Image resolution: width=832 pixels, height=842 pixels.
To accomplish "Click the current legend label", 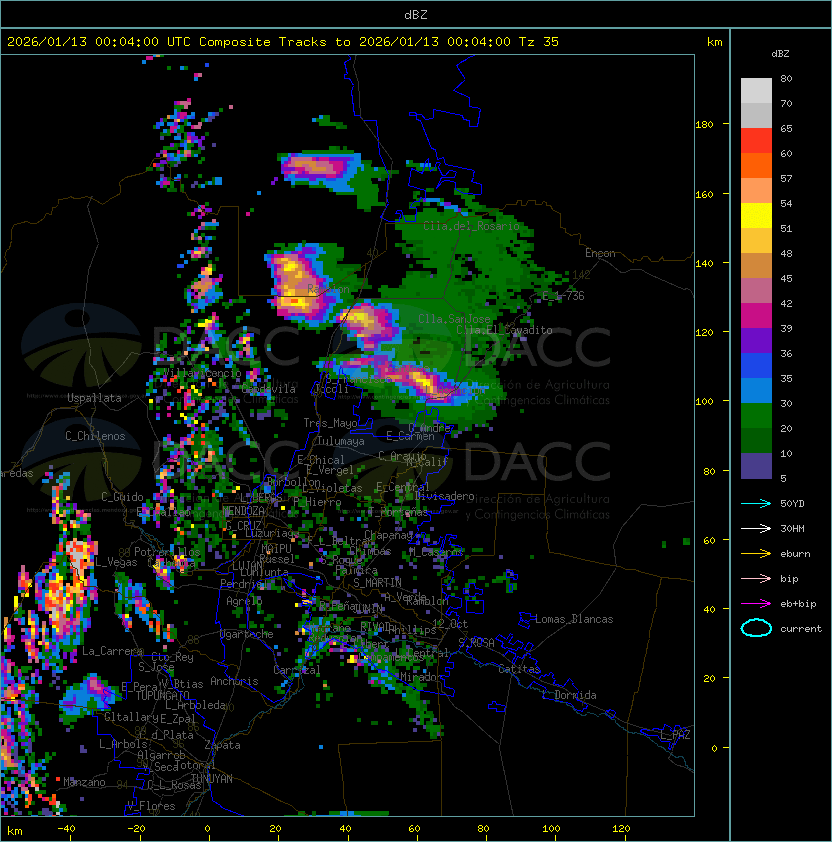I will pos(801,628).
